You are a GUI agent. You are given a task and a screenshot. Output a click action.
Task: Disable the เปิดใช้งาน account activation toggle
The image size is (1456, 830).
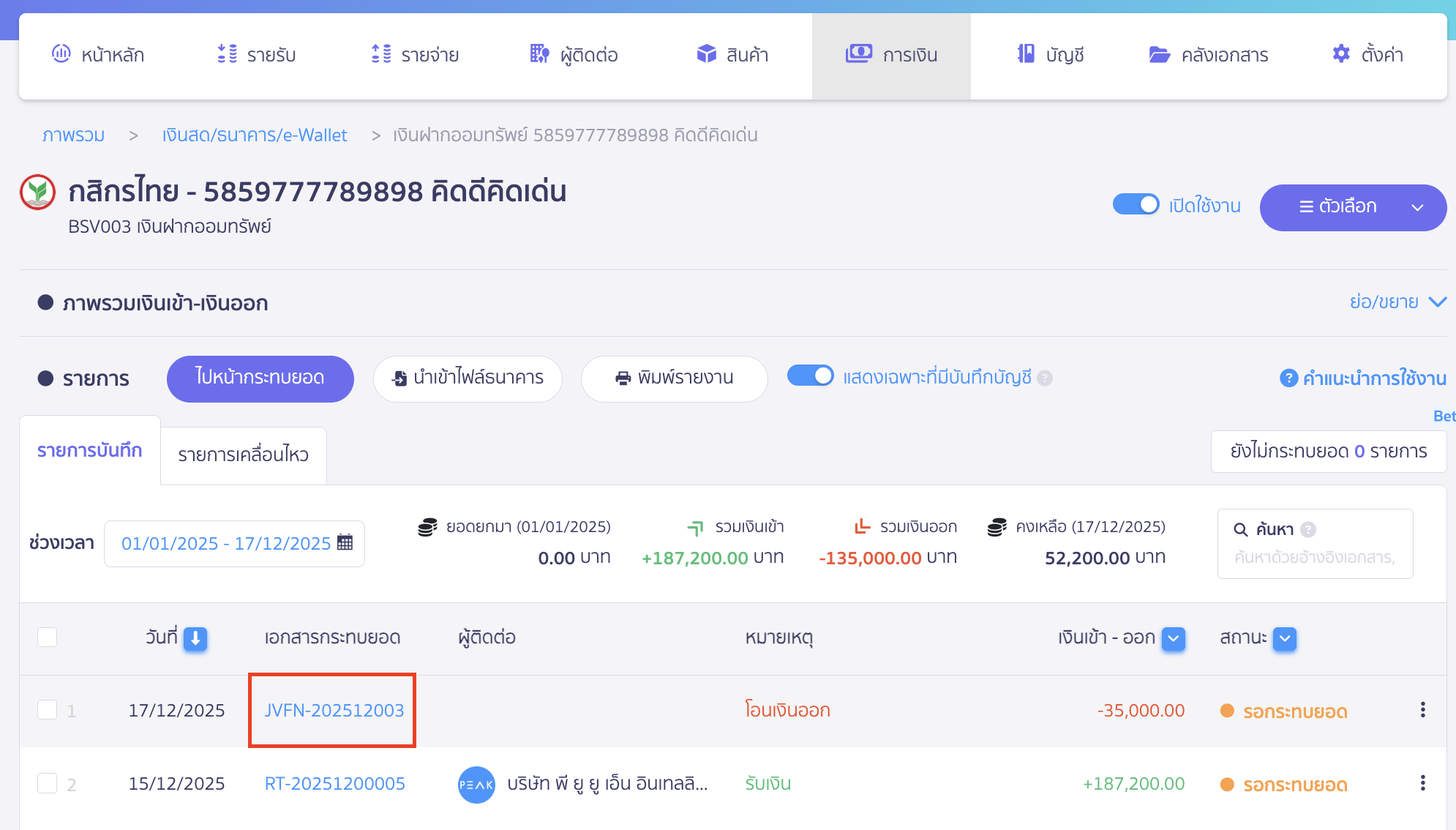click(1135, 205)
